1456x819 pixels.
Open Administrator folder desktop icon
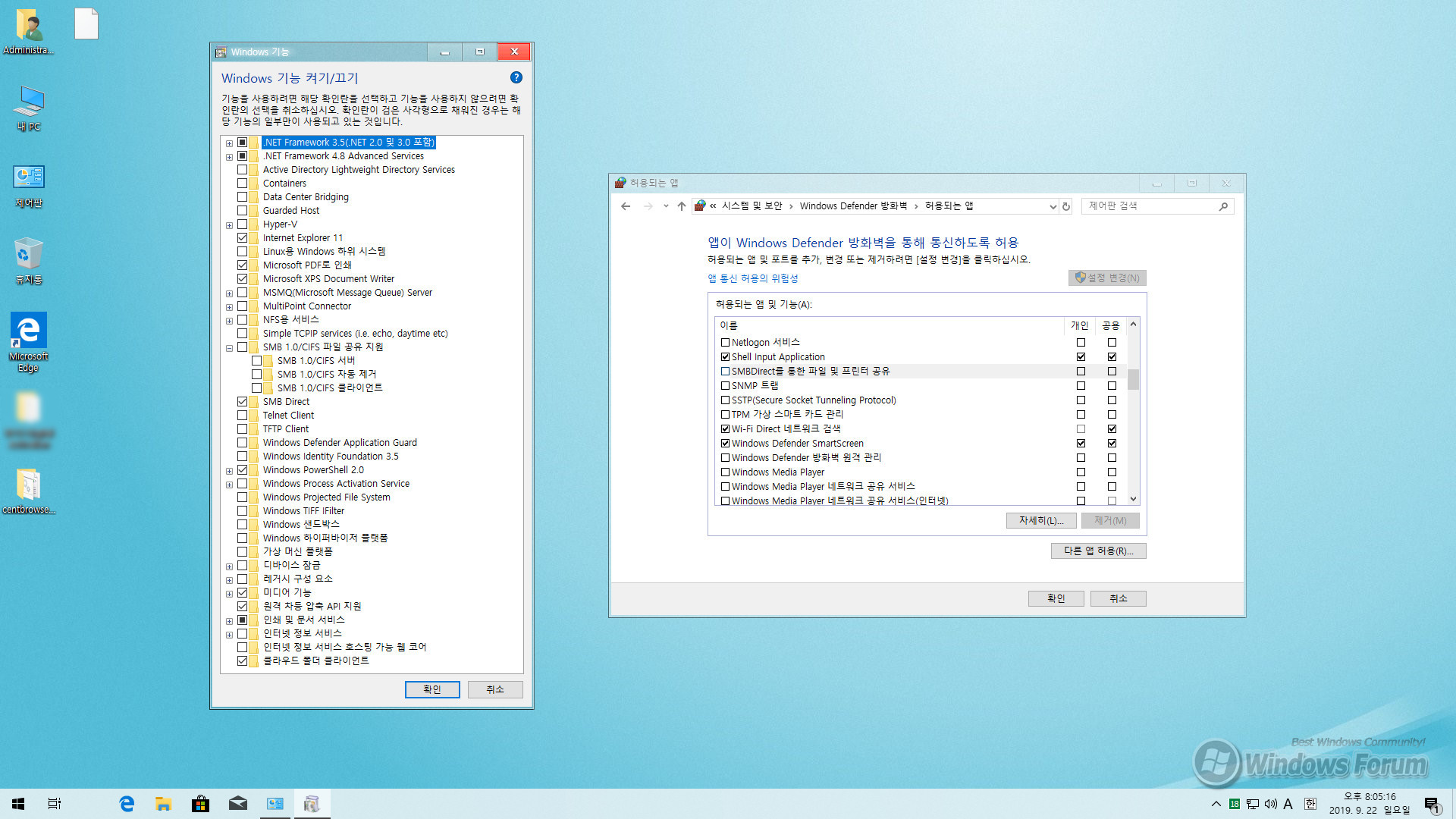(x=29, y=31)
